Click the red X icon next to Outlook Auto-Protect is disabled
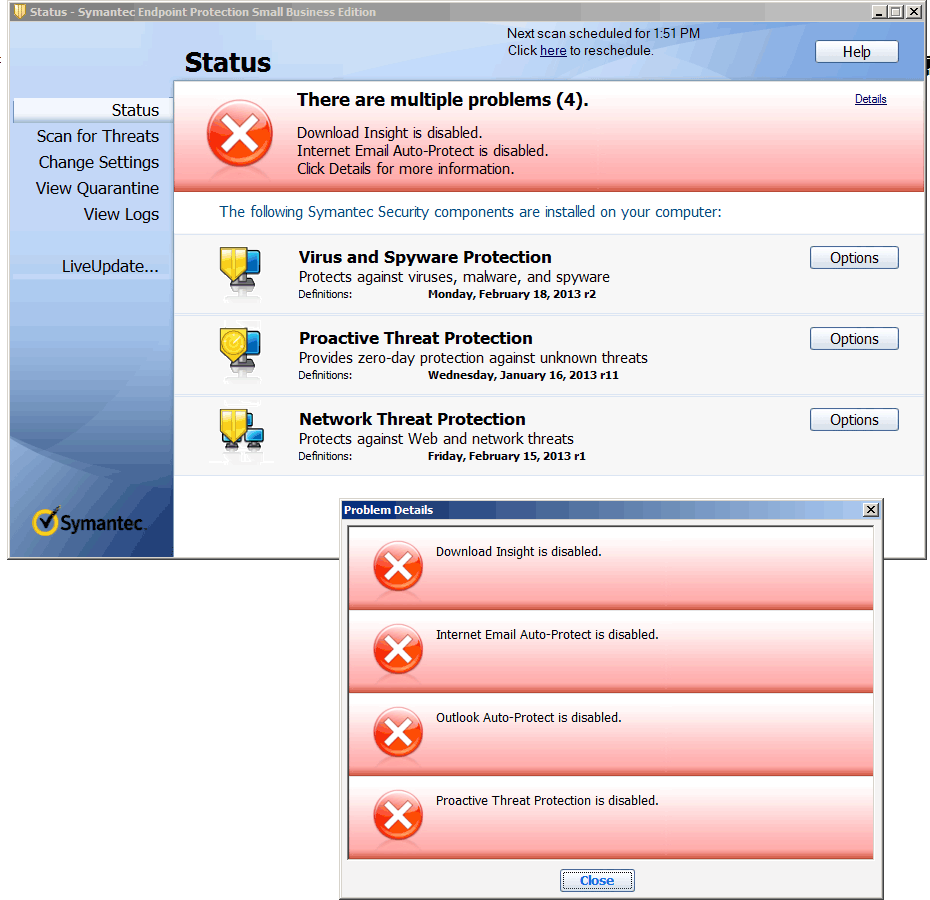Image resolution: width=930 pixels, height=900 pixels. (x=398, y=733)
